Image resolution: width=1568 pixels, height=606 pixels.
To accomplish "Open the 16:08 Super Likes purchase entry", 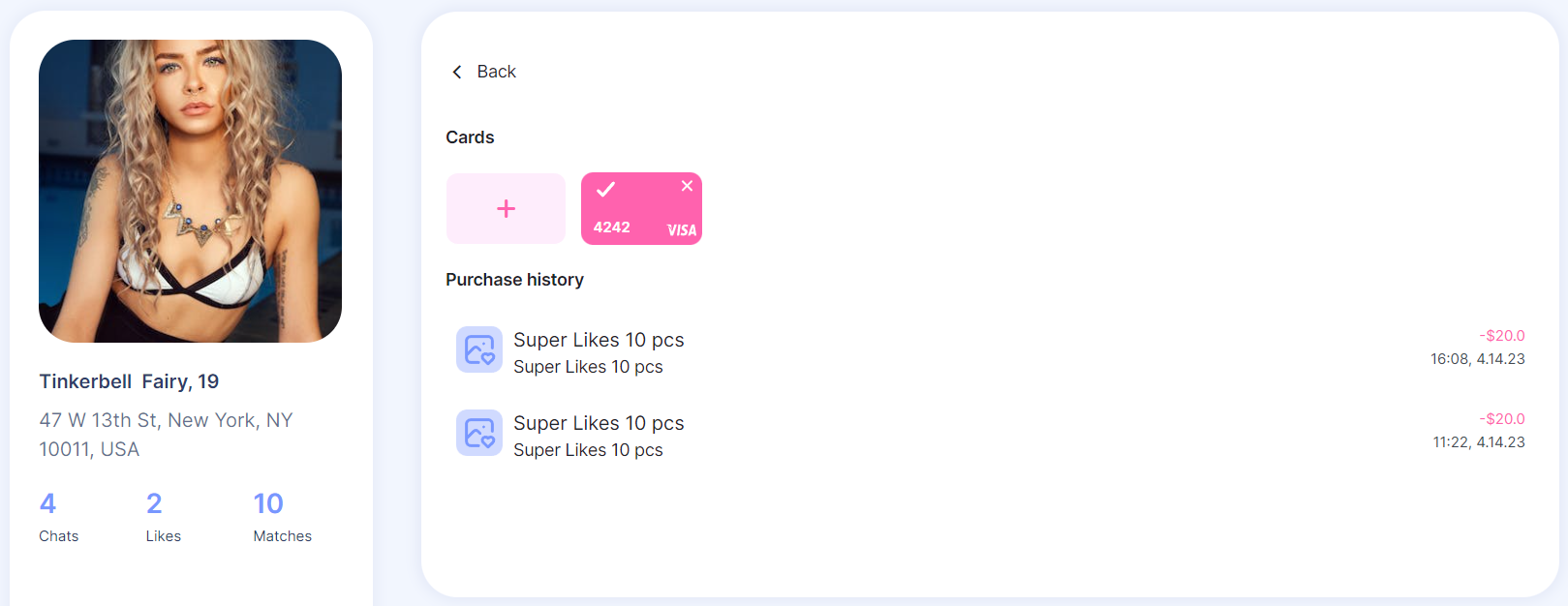I will click(x=991, y=350).
